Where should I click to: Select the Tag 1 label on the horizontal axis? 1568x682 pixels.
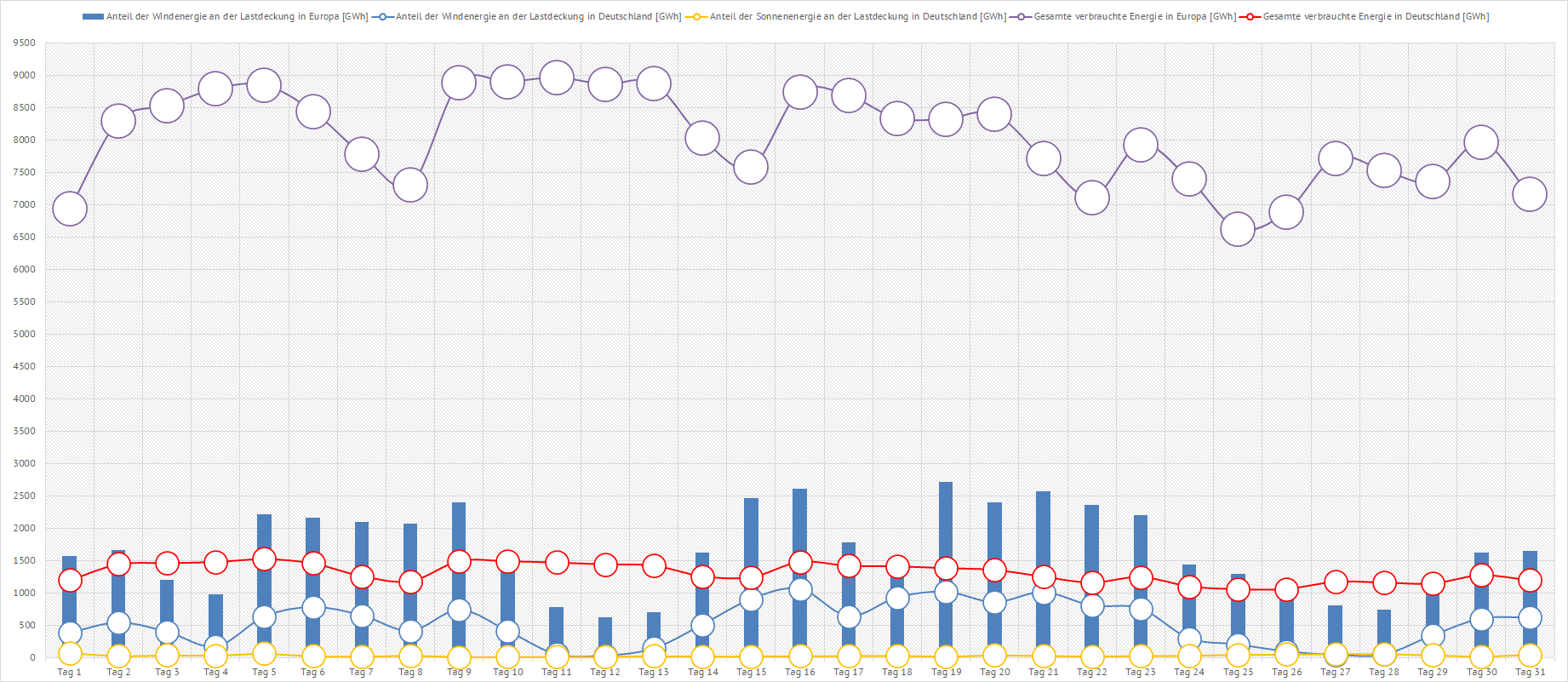[70, 673]
